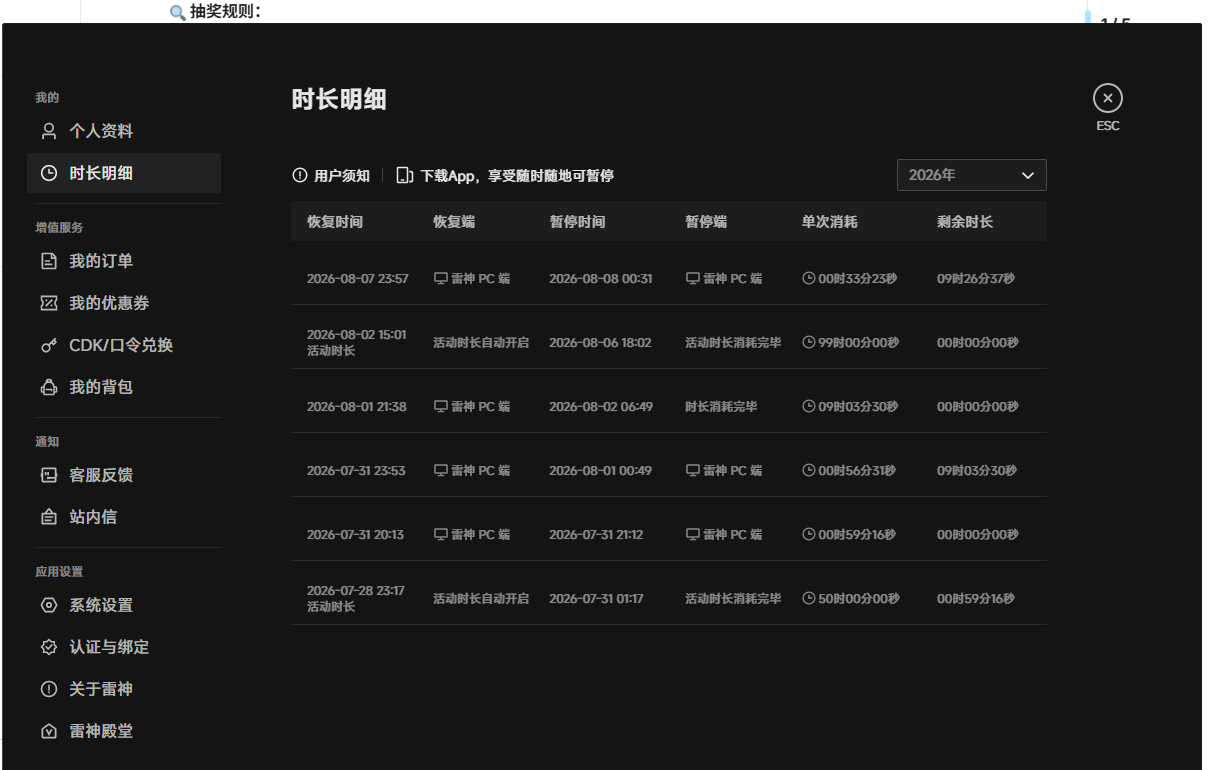Open 关于雷神 menu item
The width and height of the screenshot is (1216, 770).
(124, 689)
